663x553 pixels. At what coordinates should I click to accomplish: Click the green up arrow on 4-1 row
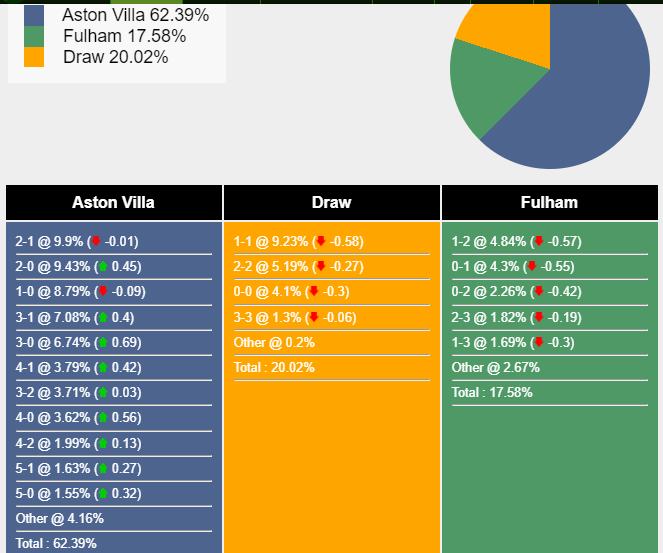tap(103, 367)
